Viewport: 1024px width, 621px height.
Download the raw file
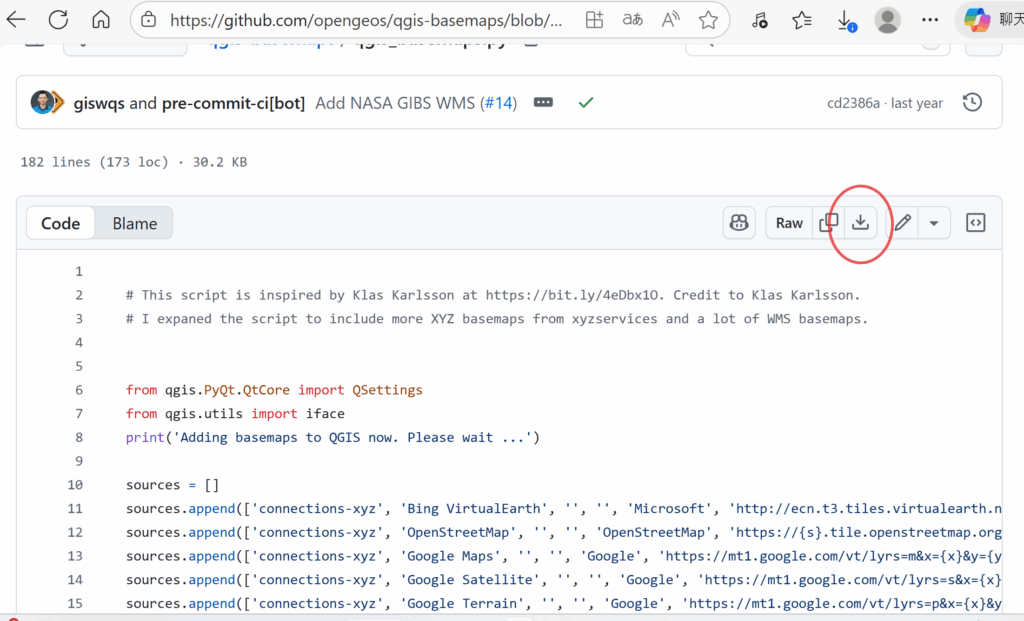point(860,223)
